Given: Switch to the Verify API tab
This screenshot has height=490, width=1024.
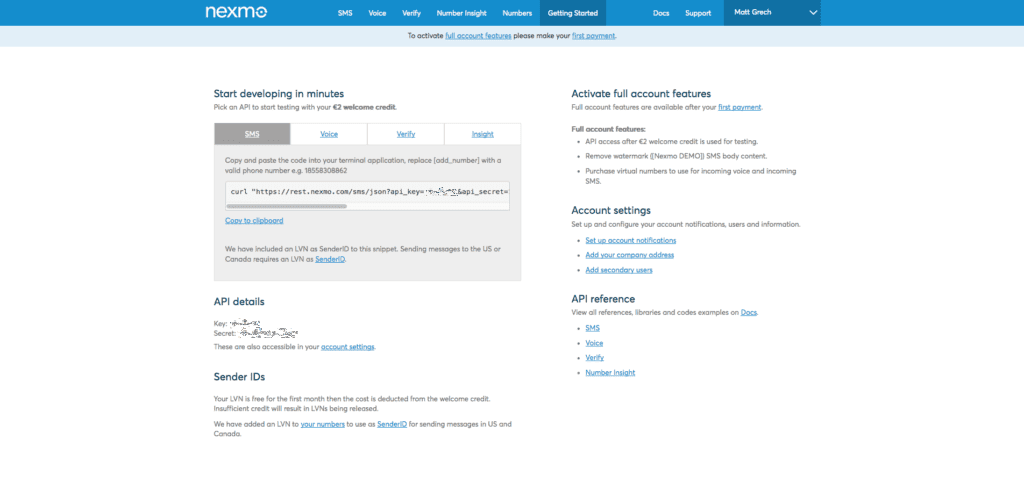Looking at the screenshot, I should tap(406, 134).
